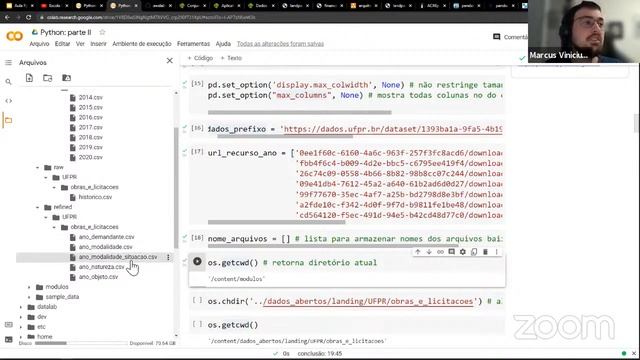Expand the datalab folder
This screenshot has width=640, height=360.
[x=21, y=307]
